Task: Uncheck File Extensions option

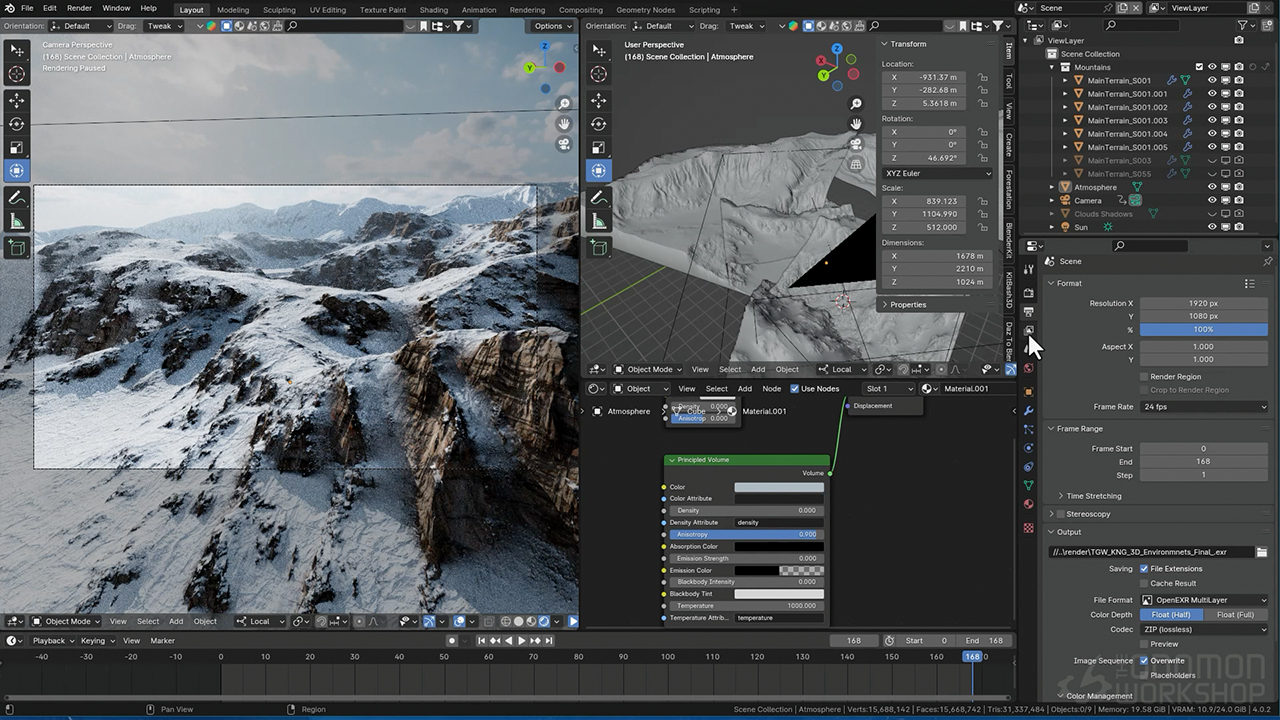Action: tap(1144, 569)
